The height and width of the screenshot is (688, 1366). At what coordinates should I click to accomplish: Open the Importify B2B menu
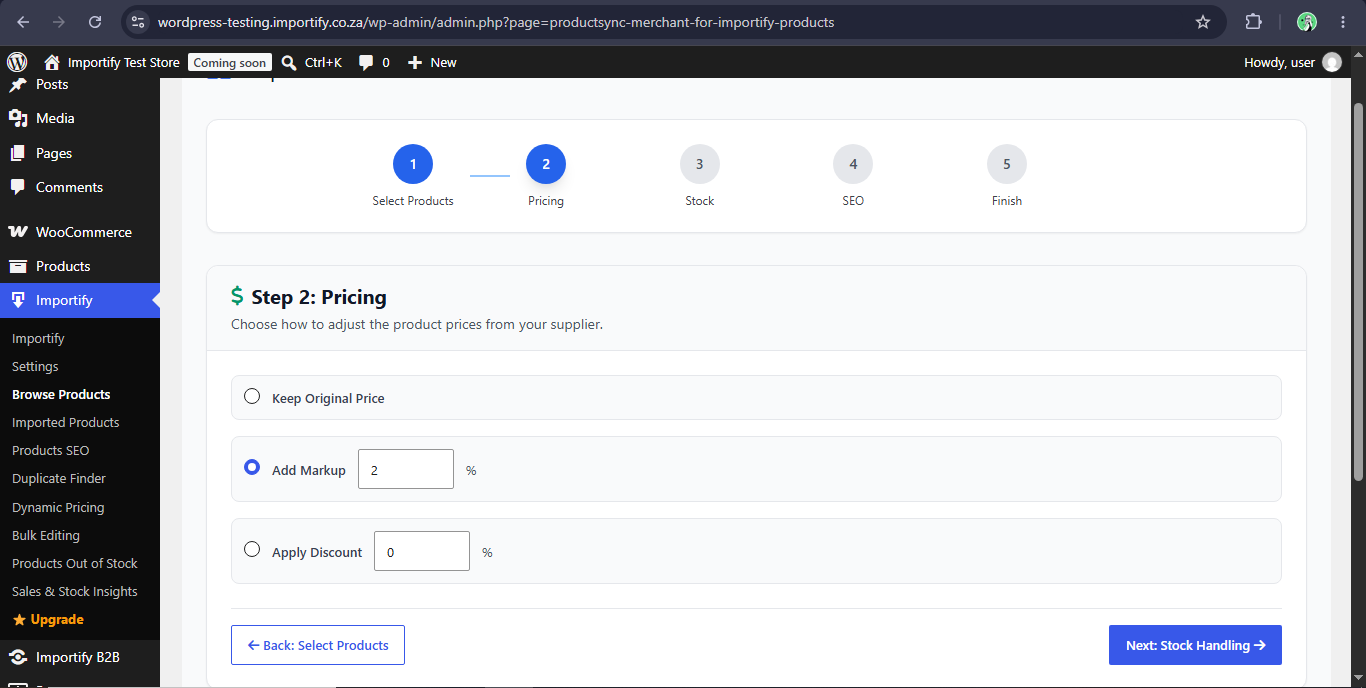[80, 657]
